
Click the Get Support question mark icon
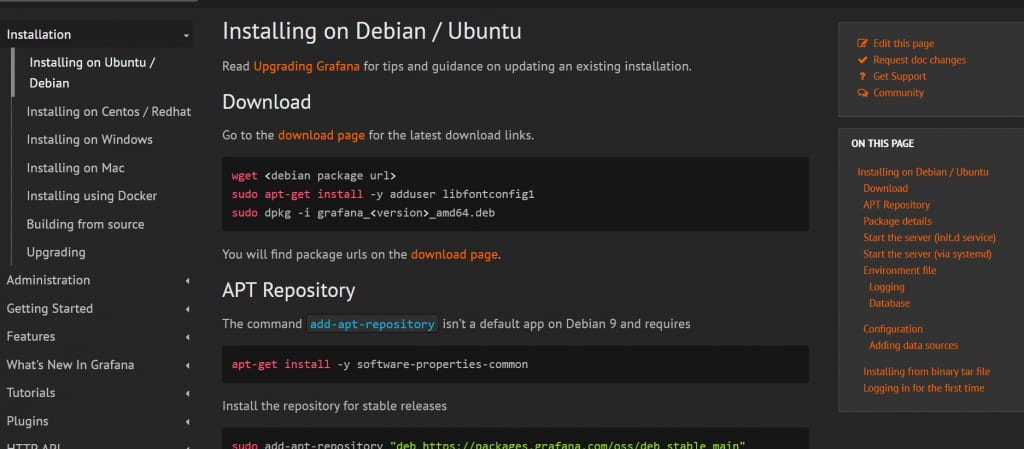(x=863, y=76)
